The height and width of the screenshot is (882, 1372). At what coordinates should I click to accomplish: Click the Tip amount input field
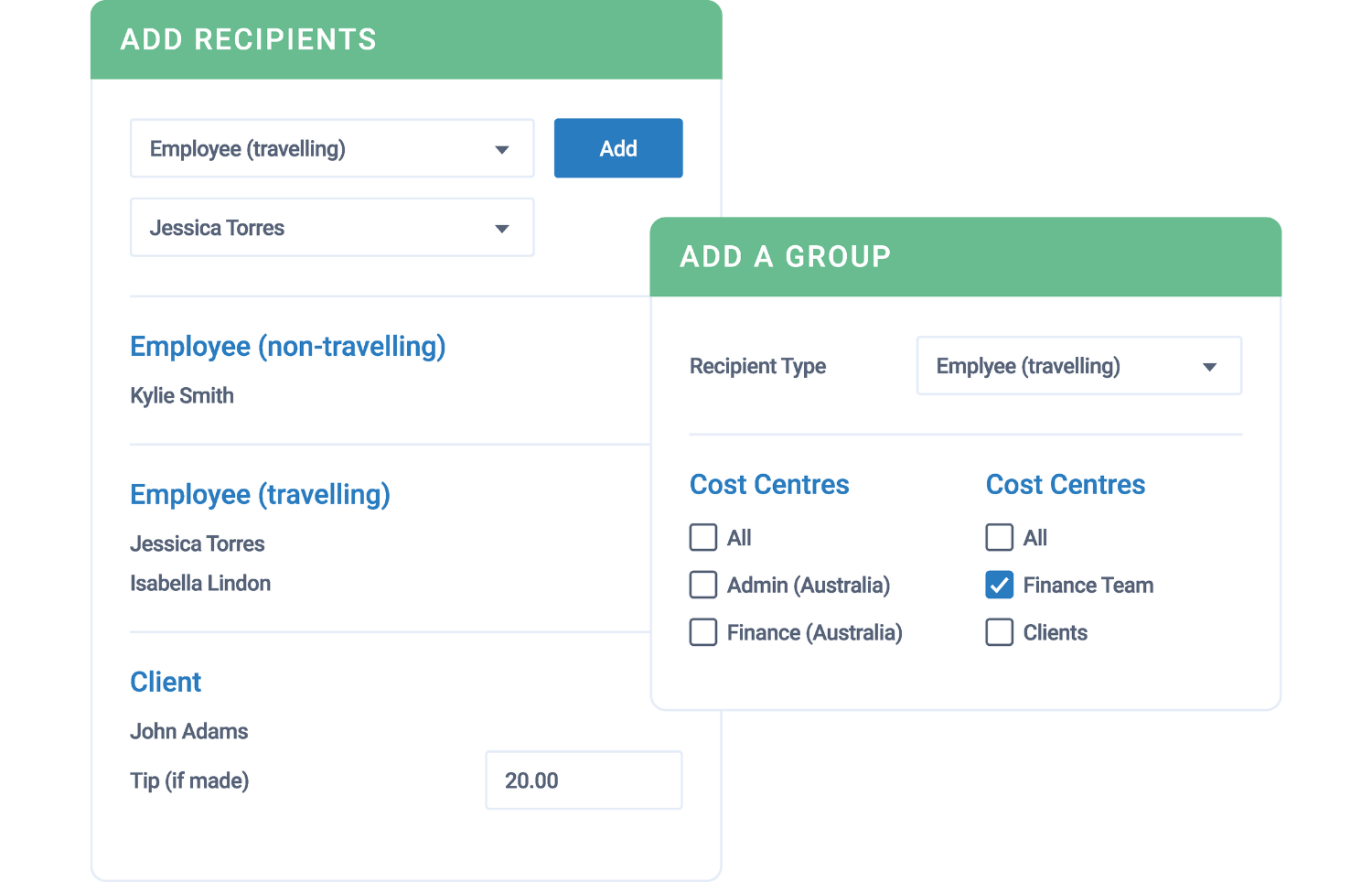coord(584,780)
